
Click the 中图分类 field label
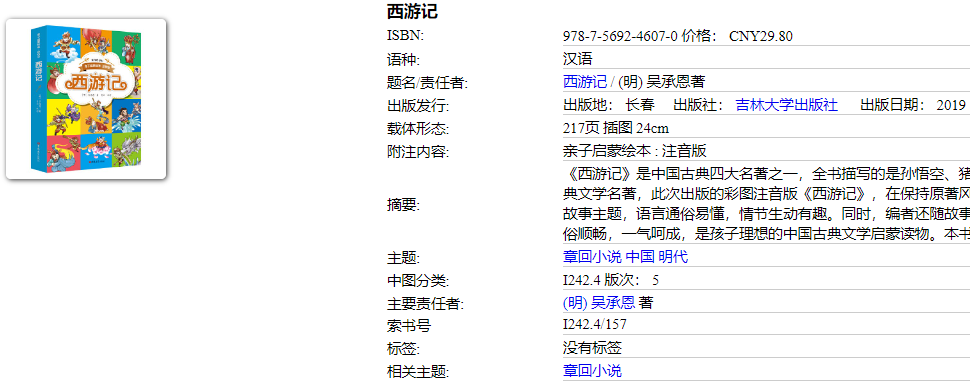418,281
